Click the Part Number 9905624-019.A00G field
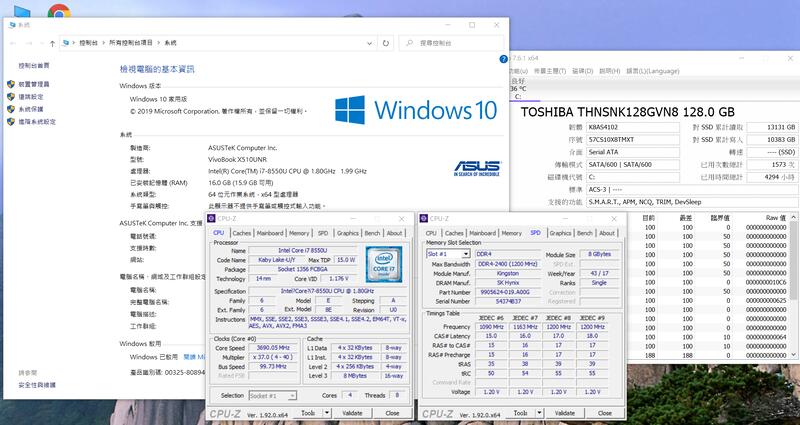The image size is (800, 425). [508, 292]
